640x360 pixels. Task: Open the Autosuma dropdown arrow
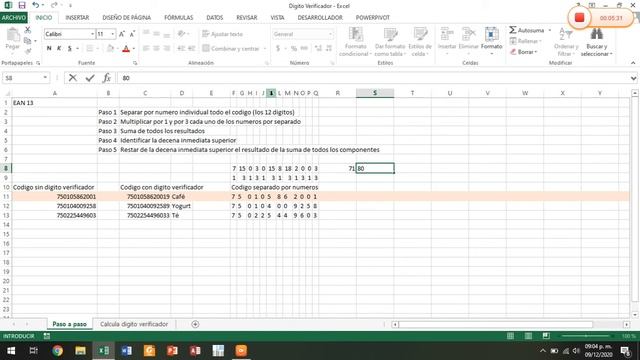(550, 30)
